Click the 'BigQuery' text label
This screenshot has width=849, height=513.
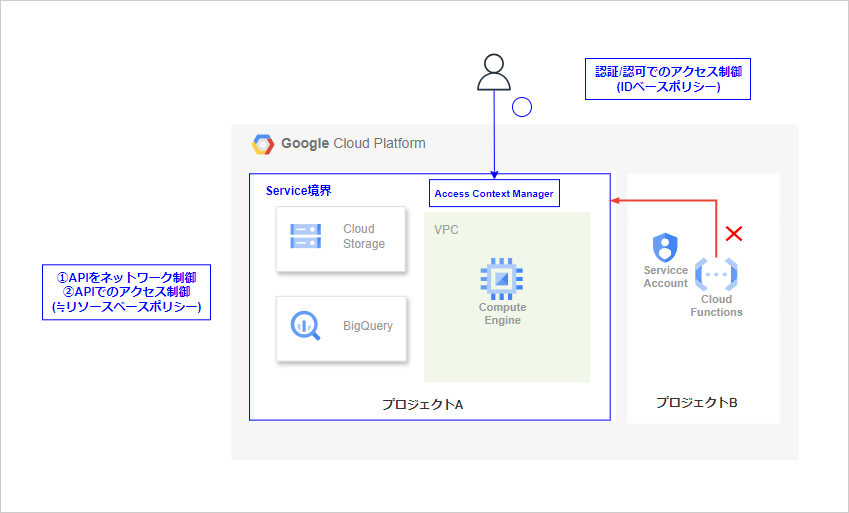click(368, 326)
